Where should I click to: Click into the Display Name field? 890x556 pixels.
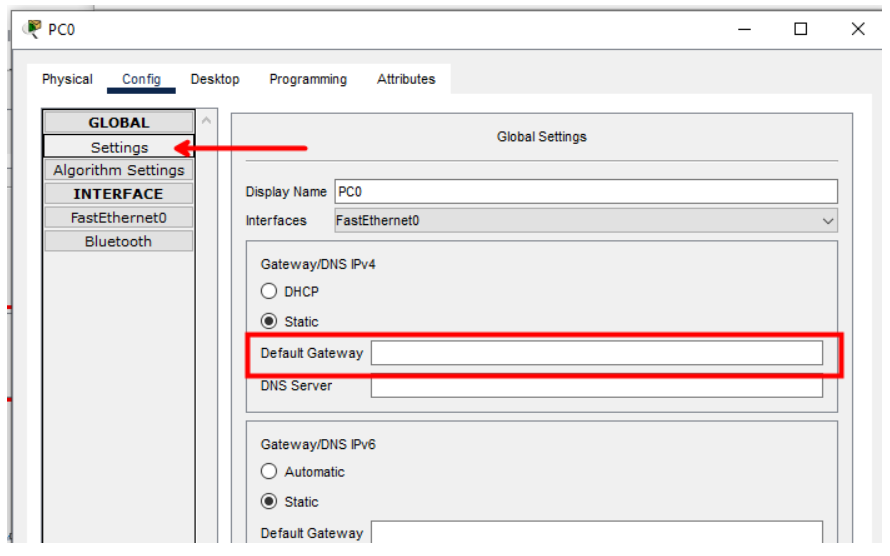[x=585, y=191]
